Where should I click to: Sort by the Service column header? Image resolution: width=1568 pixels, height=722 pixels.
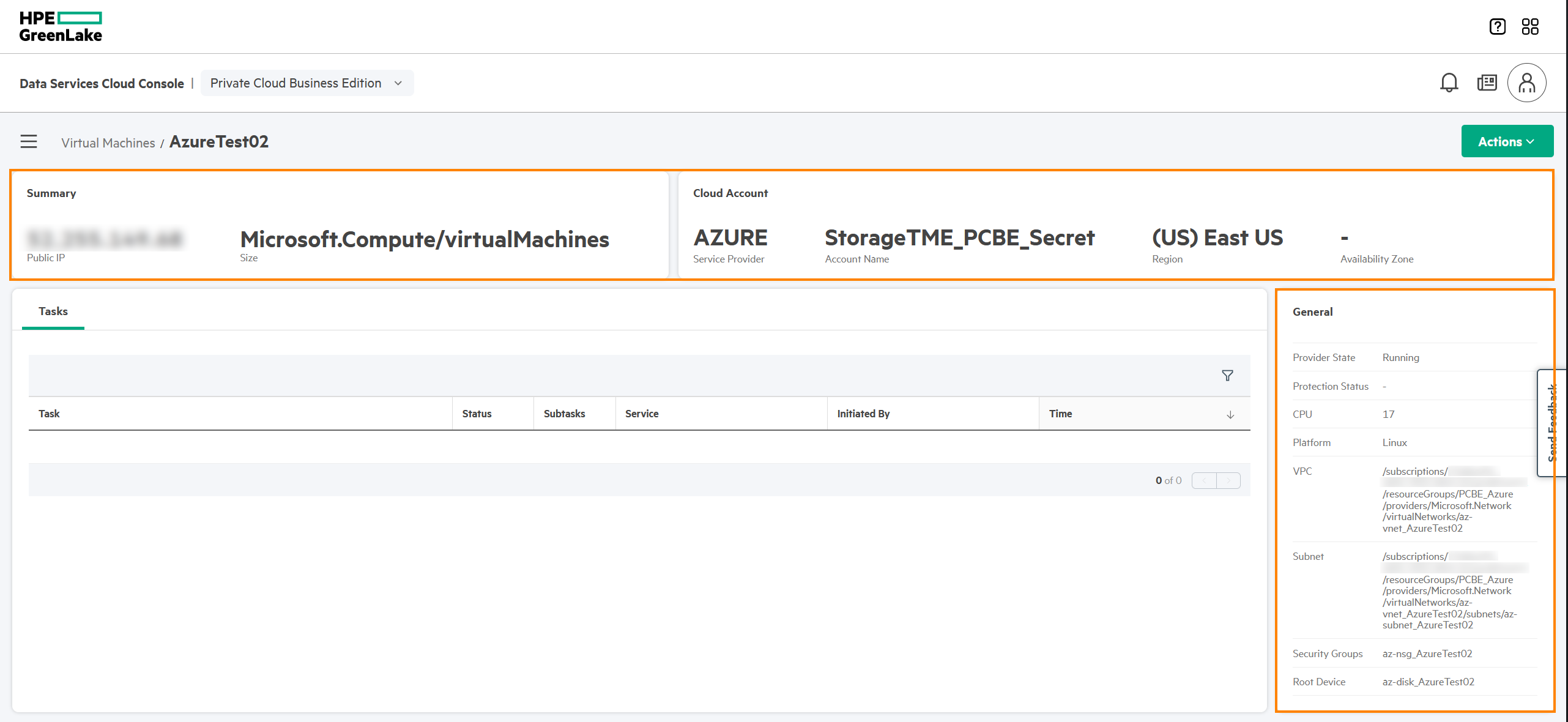point(721,414)
